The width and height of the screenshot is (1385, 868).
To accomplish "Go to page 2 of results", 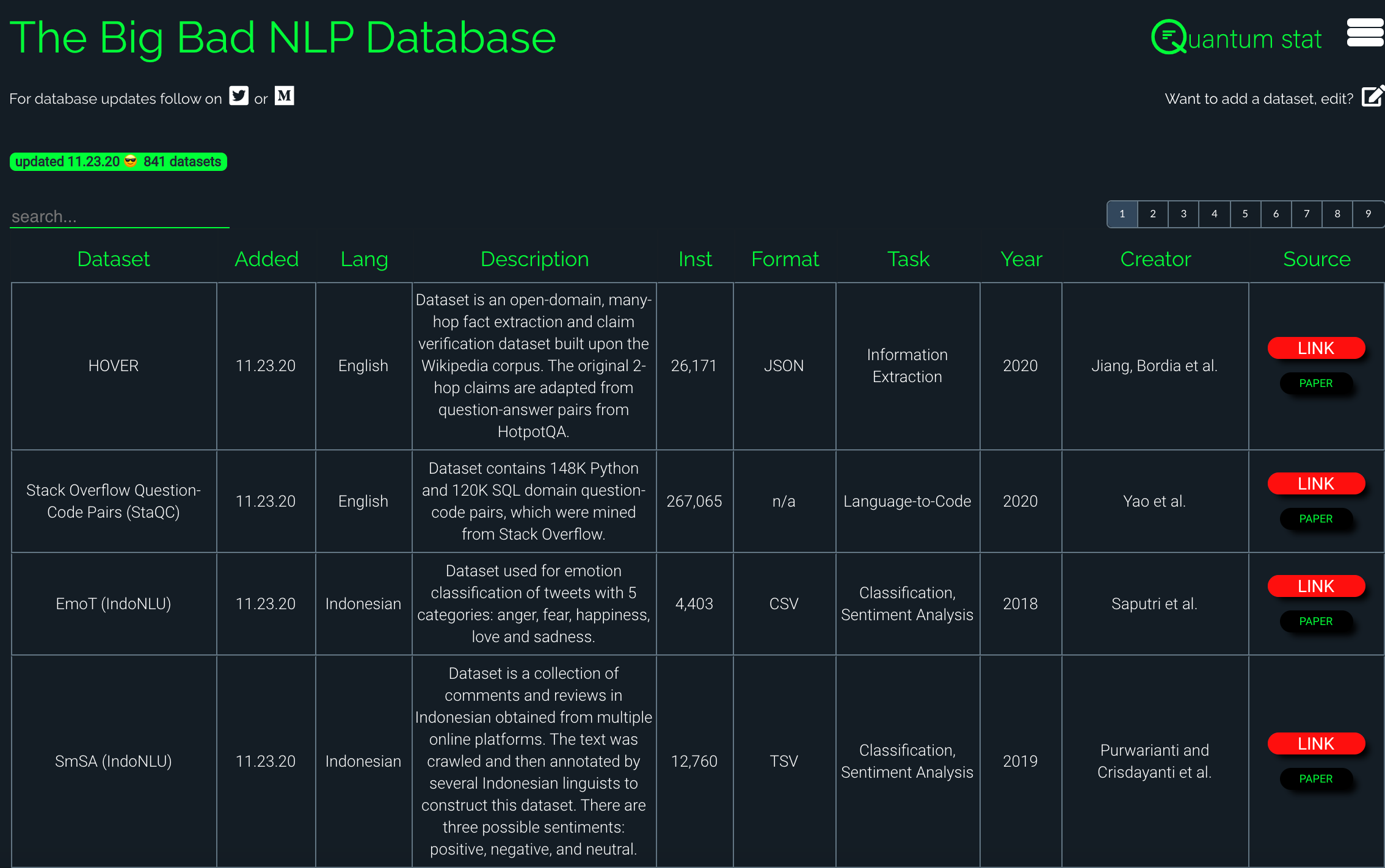I will point(1153,214).
